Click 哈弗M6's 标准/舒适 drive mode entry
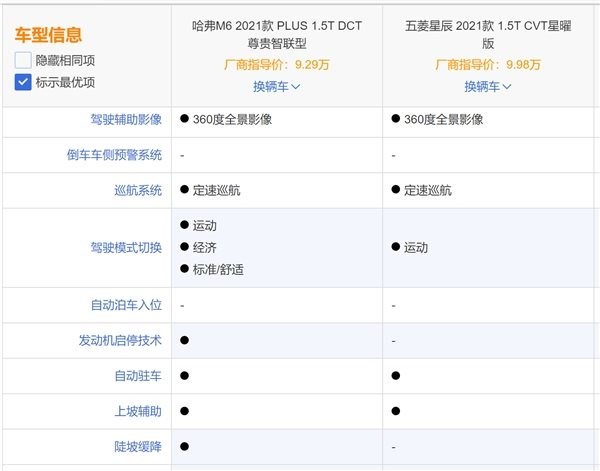The width and height of the screenshot is (600, 471). pos(218,269)
